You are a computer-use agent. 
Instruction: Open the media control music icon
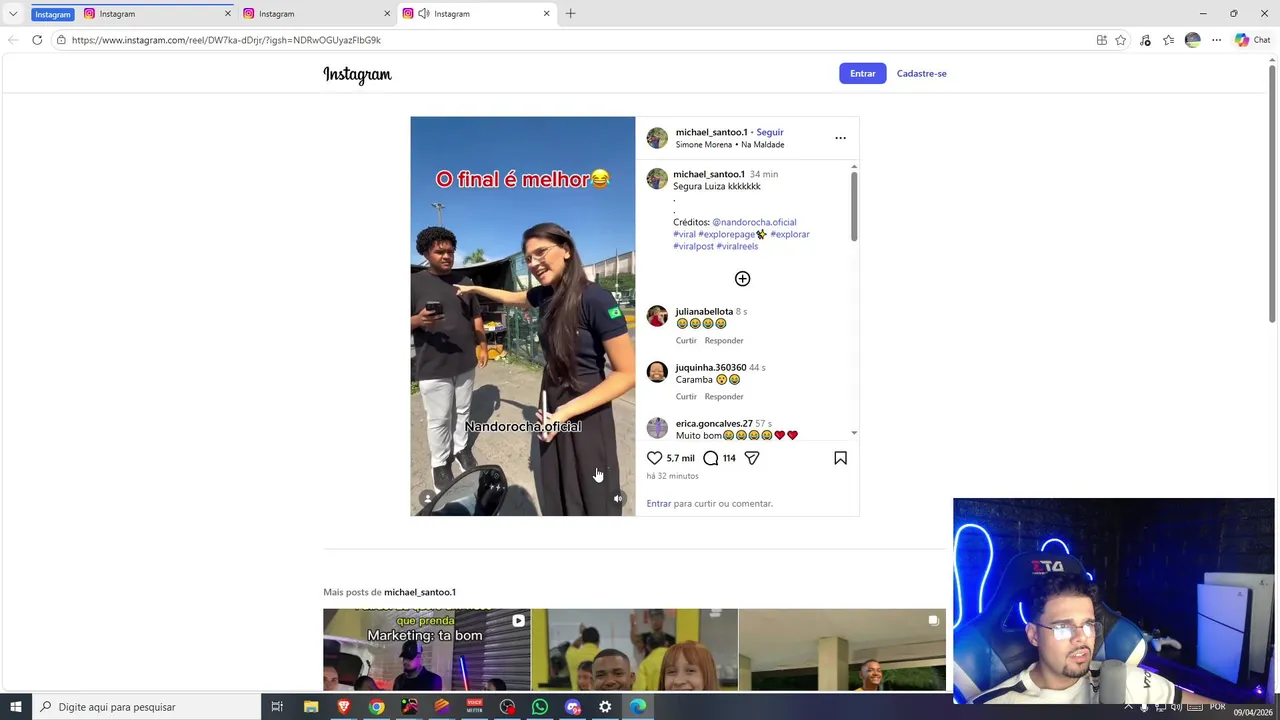pos(1145,40)
